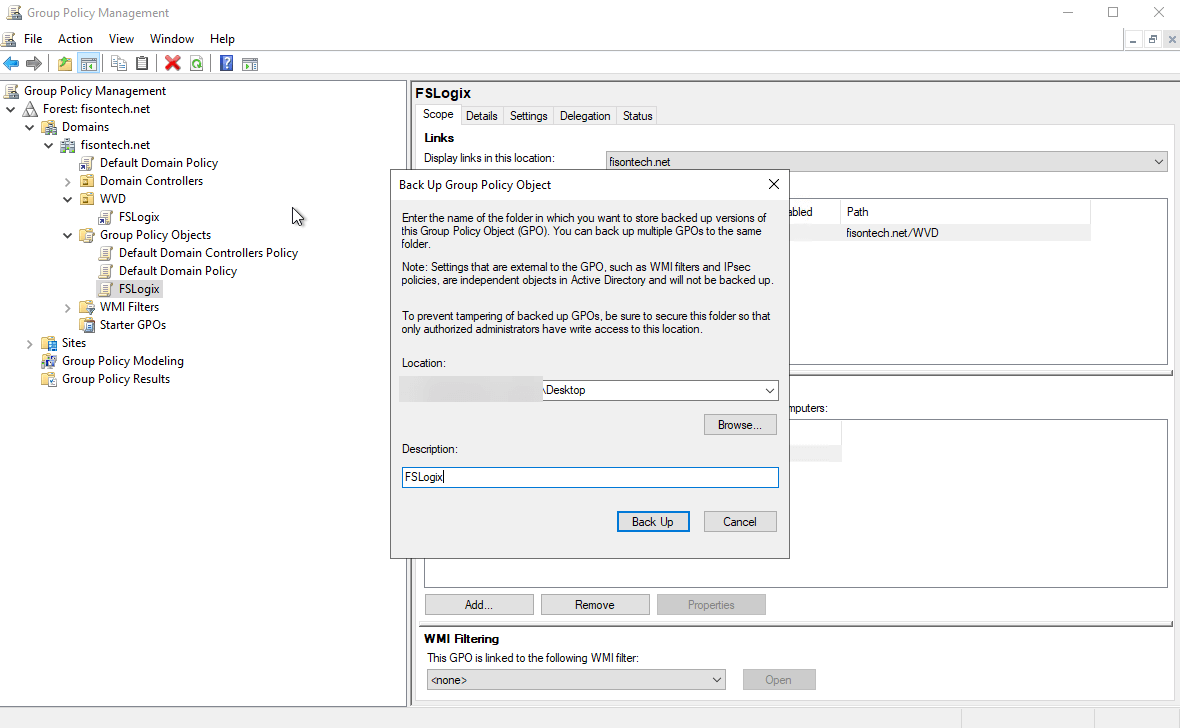Collapse the fisontech.net domain node
Image resolution: width=1180 pixels, height=728 pixels.
[49, 145]
